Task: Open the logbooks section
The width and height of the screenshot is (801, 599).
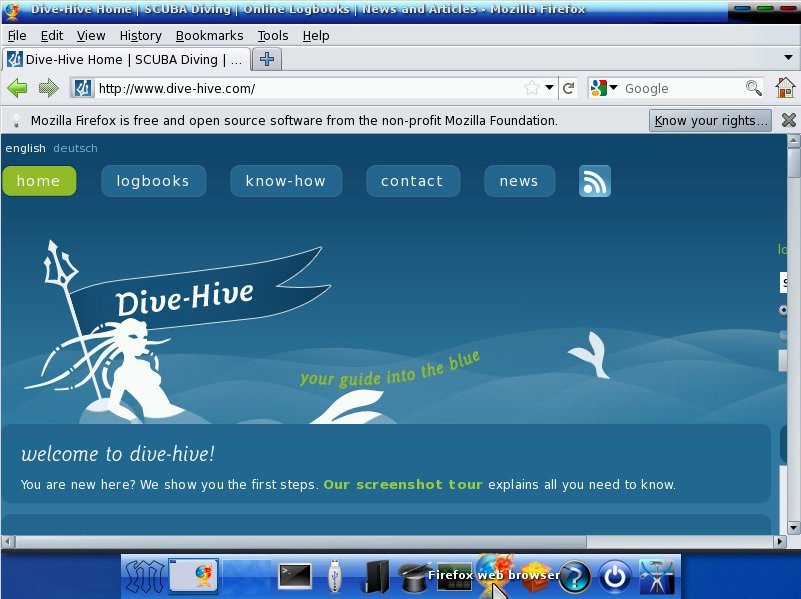Action: tap(154, 181)
